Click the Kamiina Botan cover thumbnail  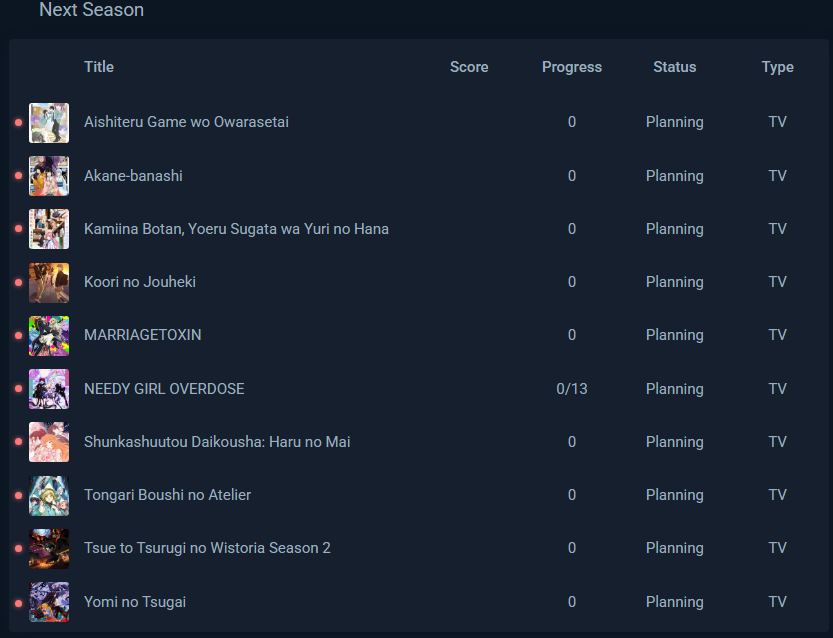[x=49, y=229]
